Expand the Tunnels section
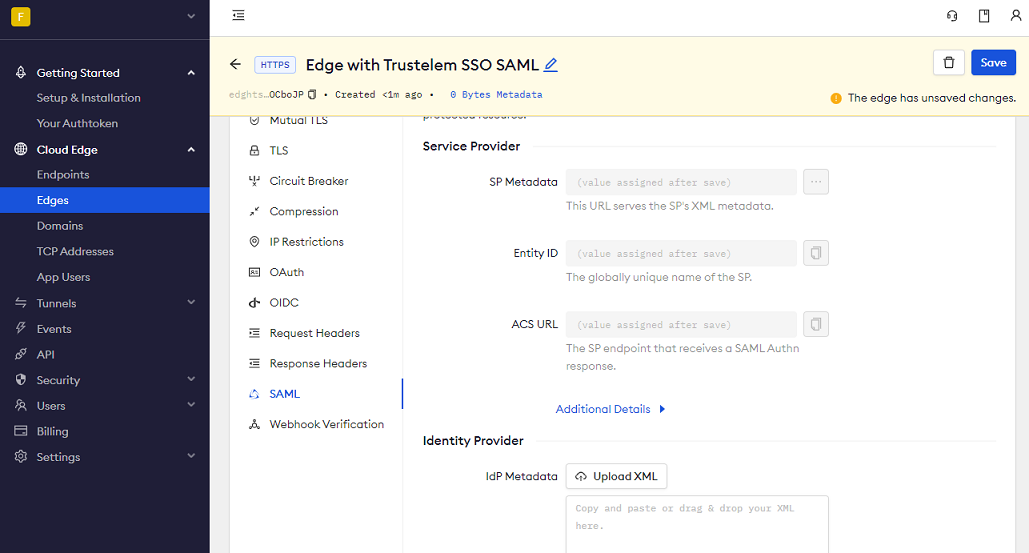The width and height of the screenshot is (1029, 553). pyautogui.click(x=191, y=302)
